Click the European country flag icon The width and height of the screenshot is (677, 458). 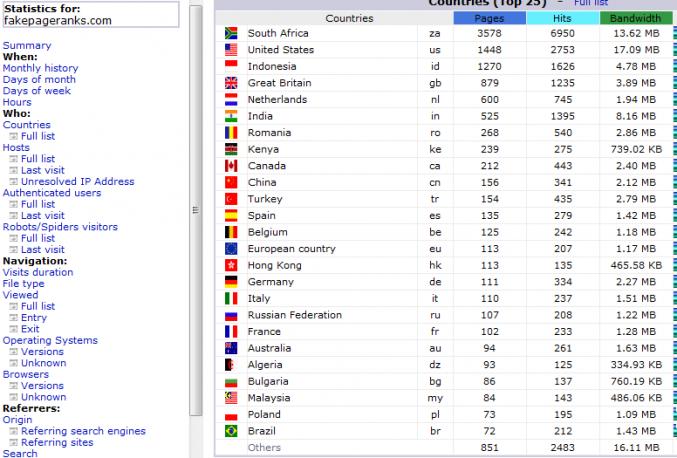click(231, 249)
